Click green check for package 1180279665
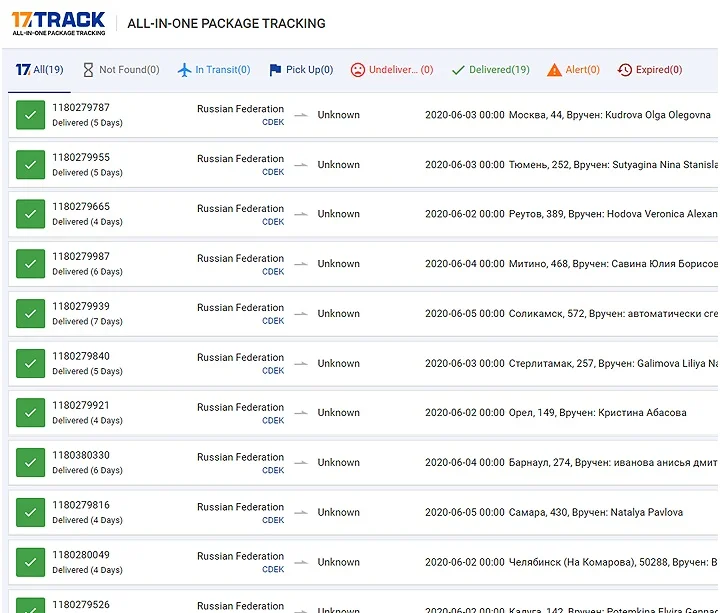This screenshot has height=613, width=720. [30, 214]
